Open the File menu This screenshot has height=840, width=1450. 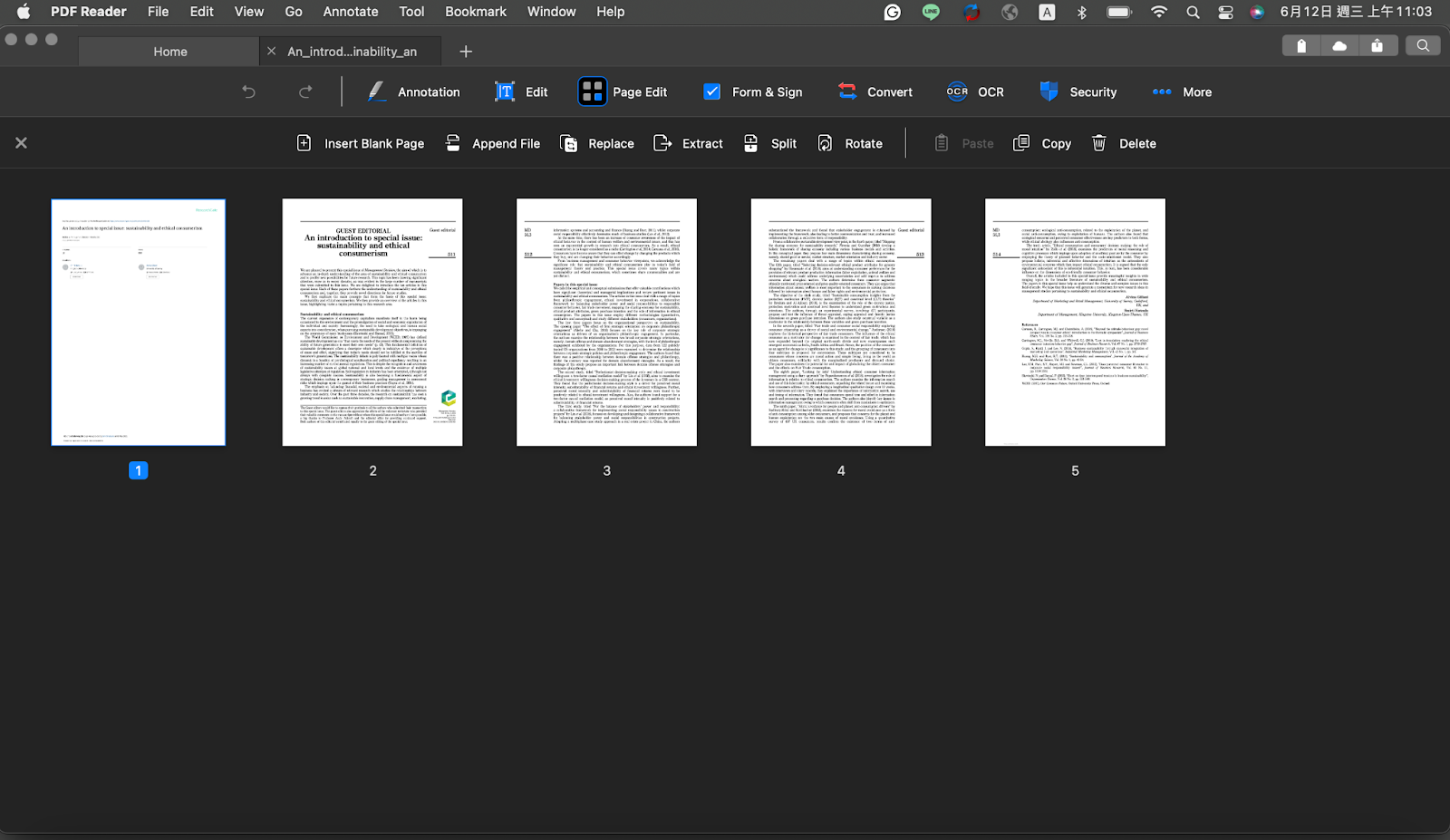[158, 12]
